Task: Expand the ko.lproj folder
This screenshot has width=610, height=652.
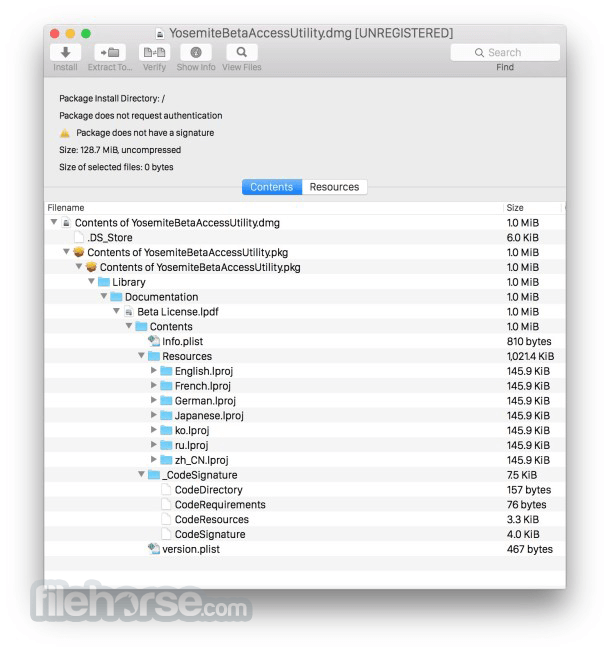Action: tap(153, 430)
